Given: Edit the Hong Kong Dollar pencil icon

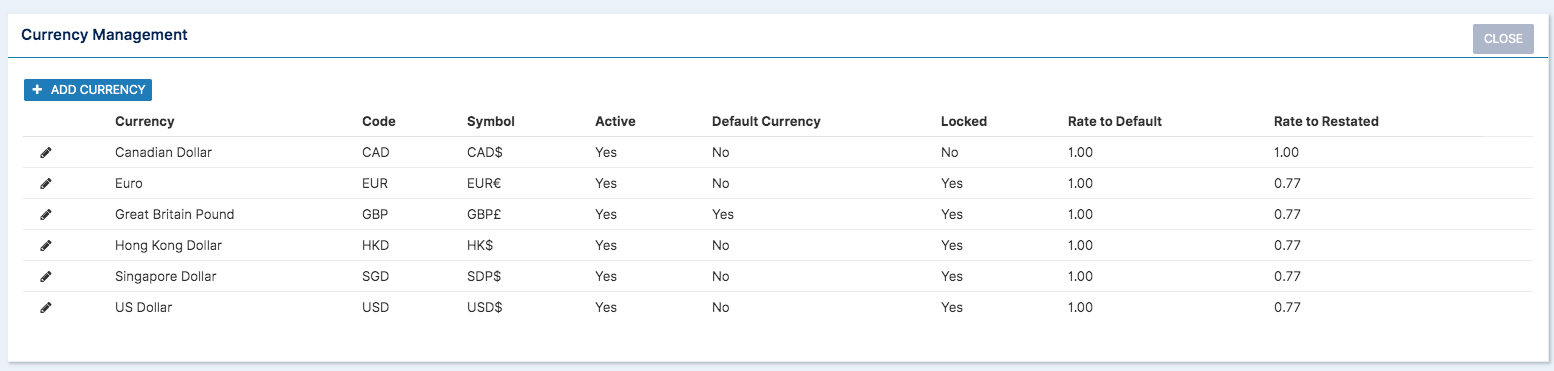Looking at the screenshot, I should [46, 246].
